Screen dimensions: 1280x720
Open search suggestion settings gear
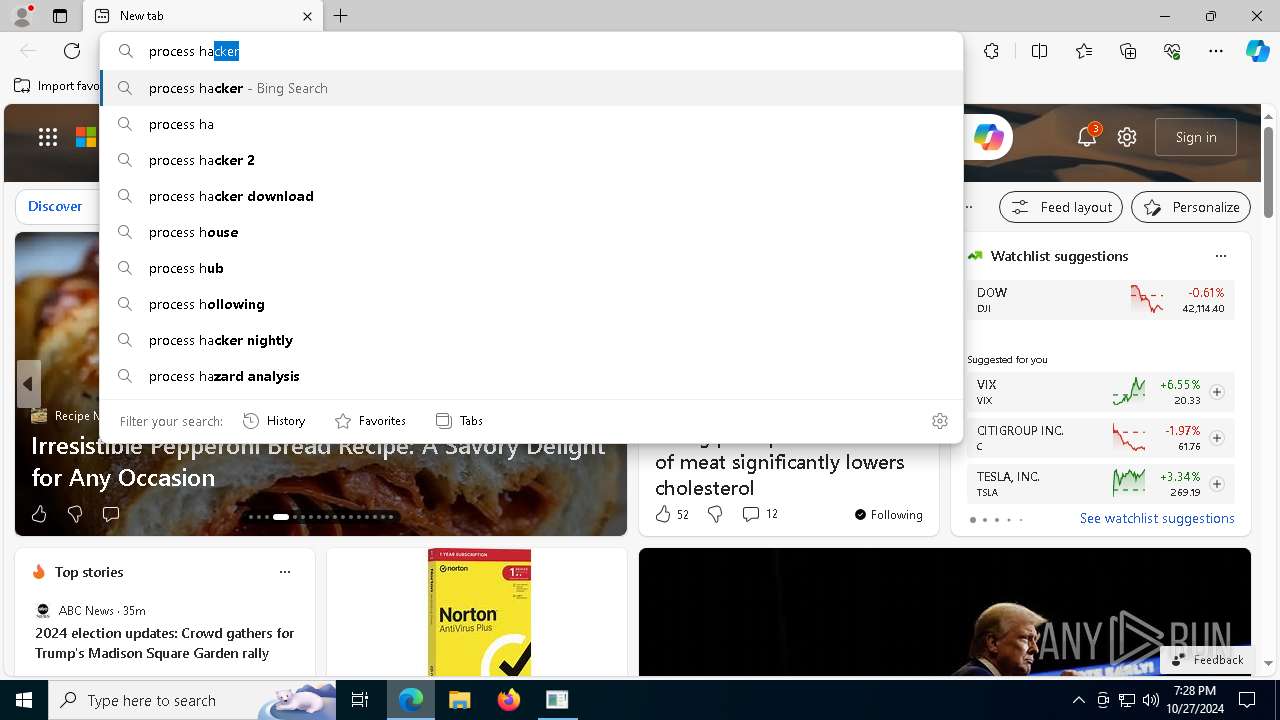[939, 421]
